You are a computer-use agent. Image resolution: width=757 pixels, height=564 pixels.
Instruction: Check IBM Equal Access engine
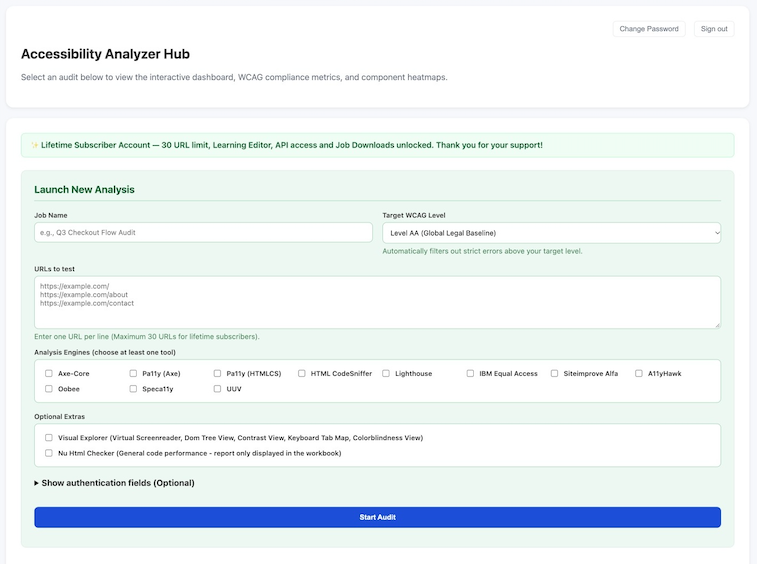(x=470, y=373)
